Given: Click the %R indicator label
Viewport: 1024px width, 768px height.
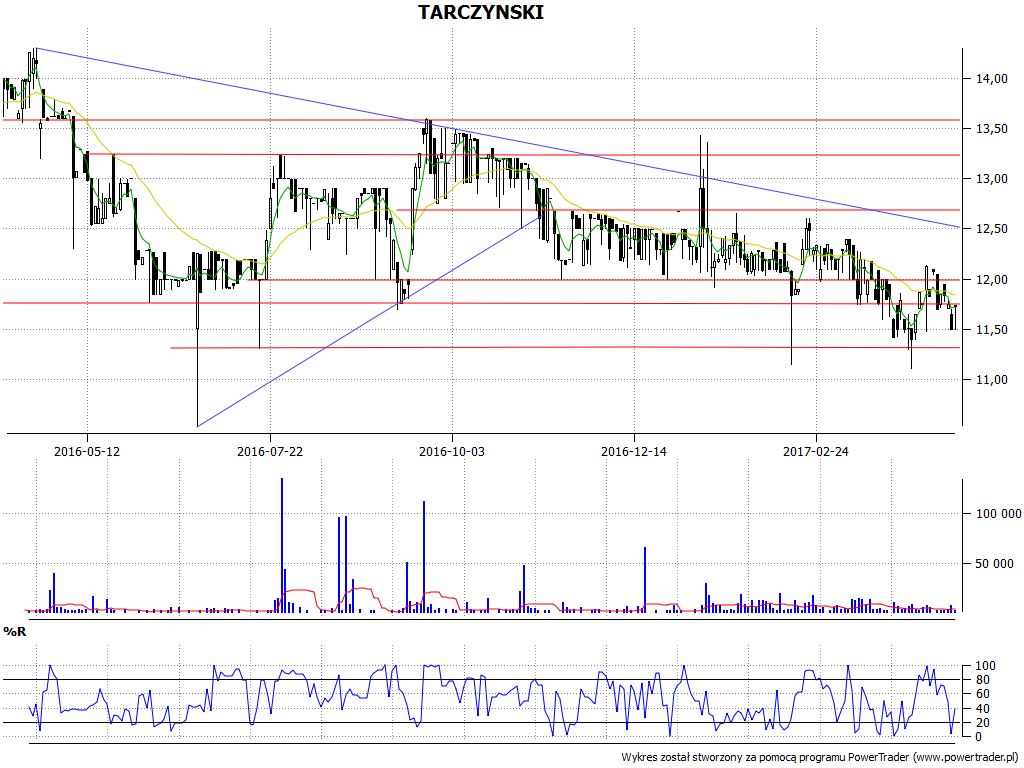Looking at the screenshot, I should [x=15, y=632].
